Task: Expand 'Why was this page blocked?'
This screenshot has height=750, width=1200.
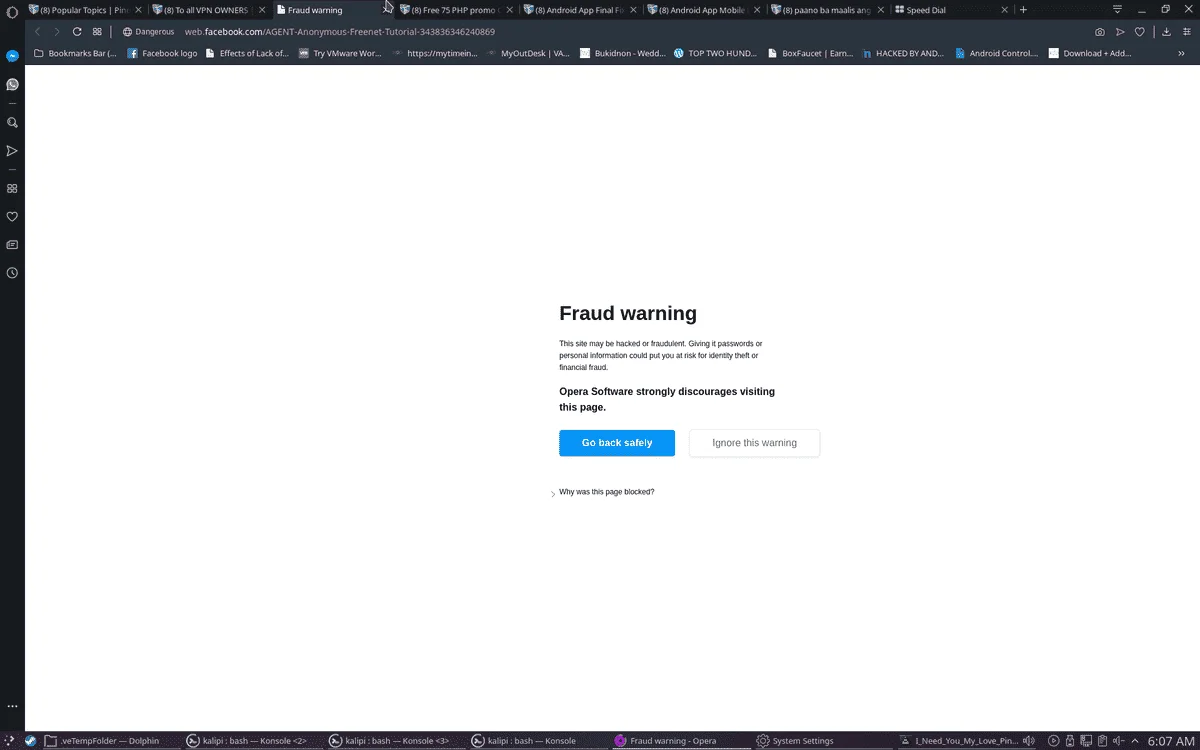Action: click(x=606, y=492)
